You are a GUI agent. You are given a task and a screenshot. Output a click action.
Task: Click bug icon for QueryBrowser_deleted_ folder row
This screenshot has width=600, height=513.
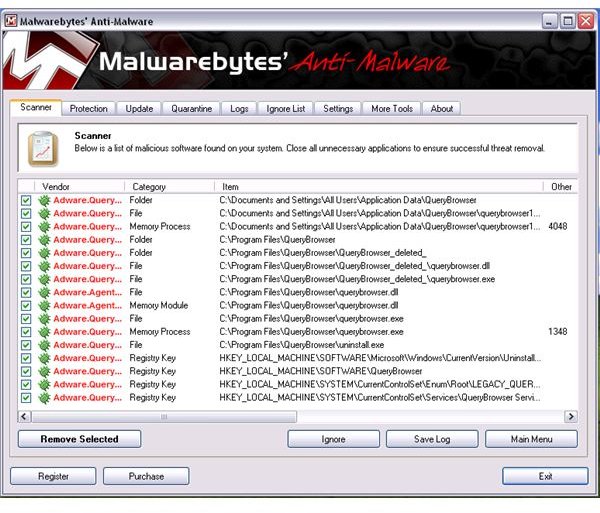point(44,253)
